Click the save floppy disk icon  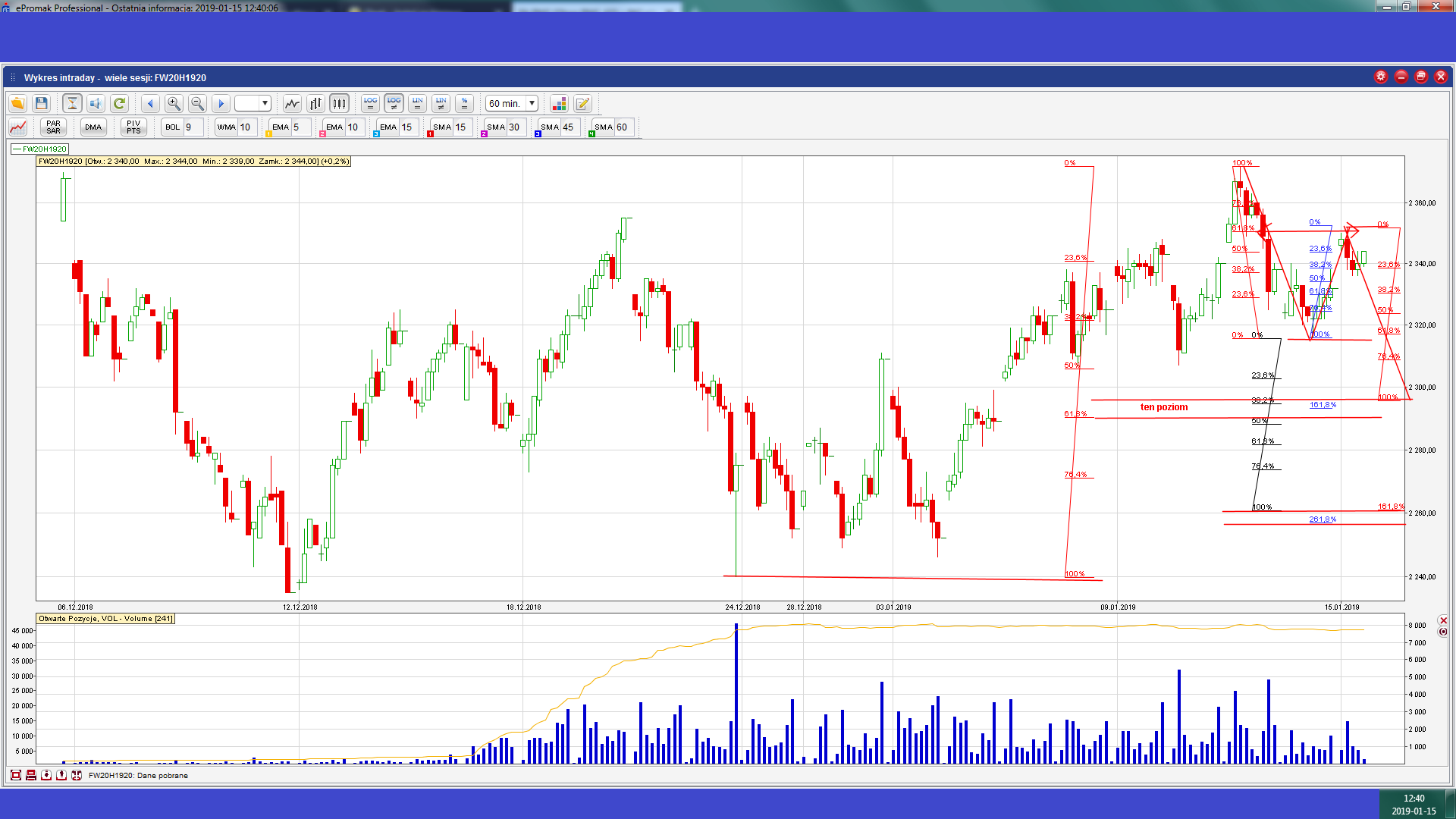(42, 104)
